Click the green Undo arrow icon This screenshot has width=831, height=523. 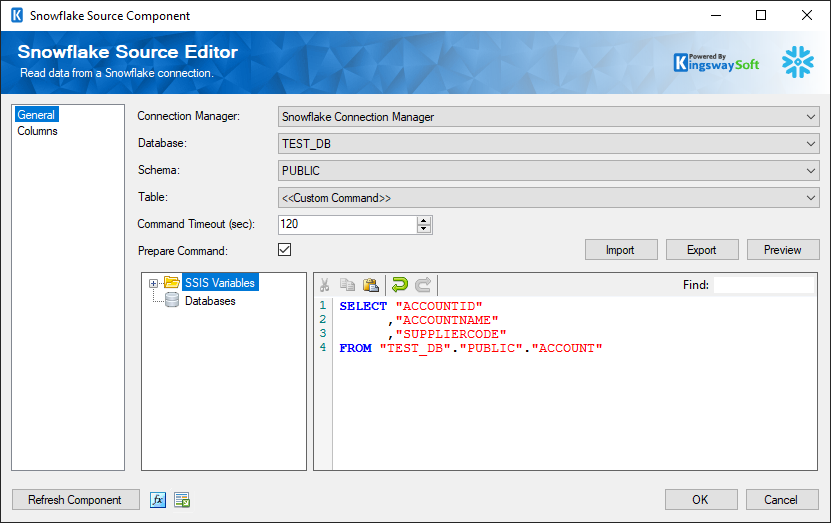coord(400,285)
